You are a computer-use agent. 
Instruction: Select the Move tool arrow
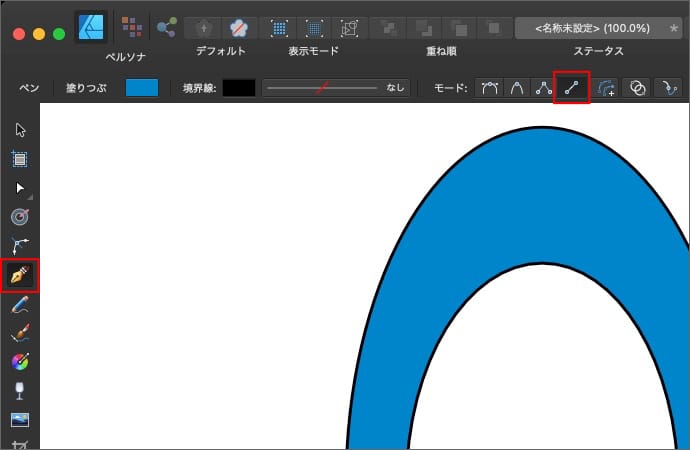click(20, 129)
